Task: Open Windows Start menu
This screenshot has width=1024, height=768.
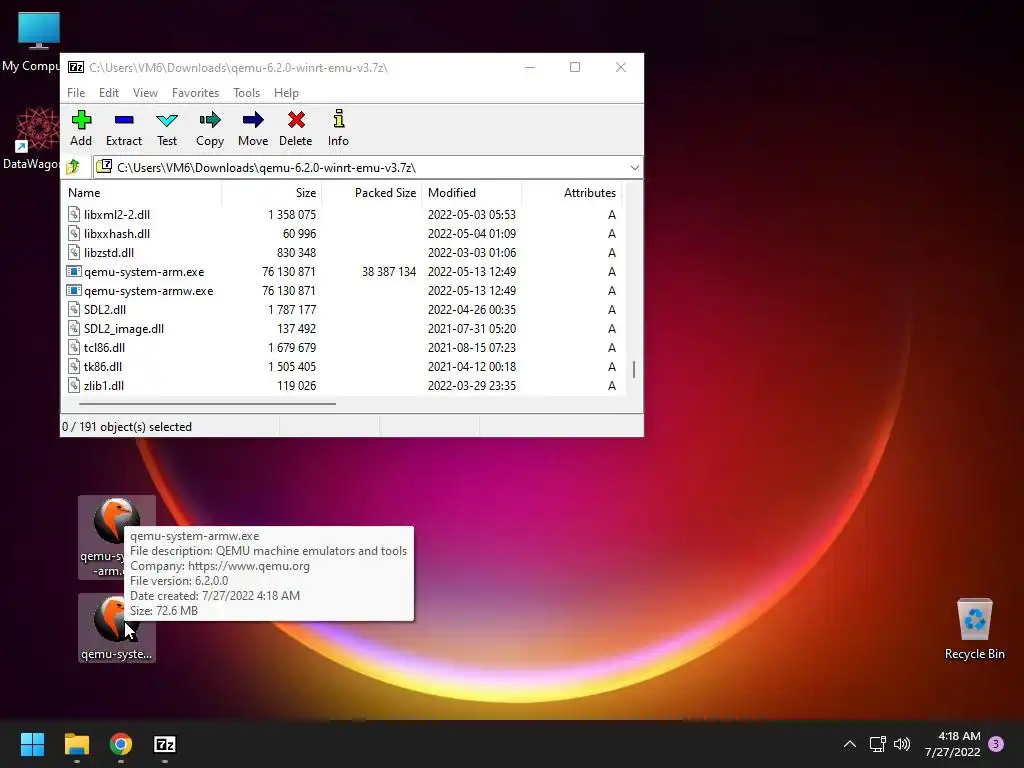Action: (32, 744)
